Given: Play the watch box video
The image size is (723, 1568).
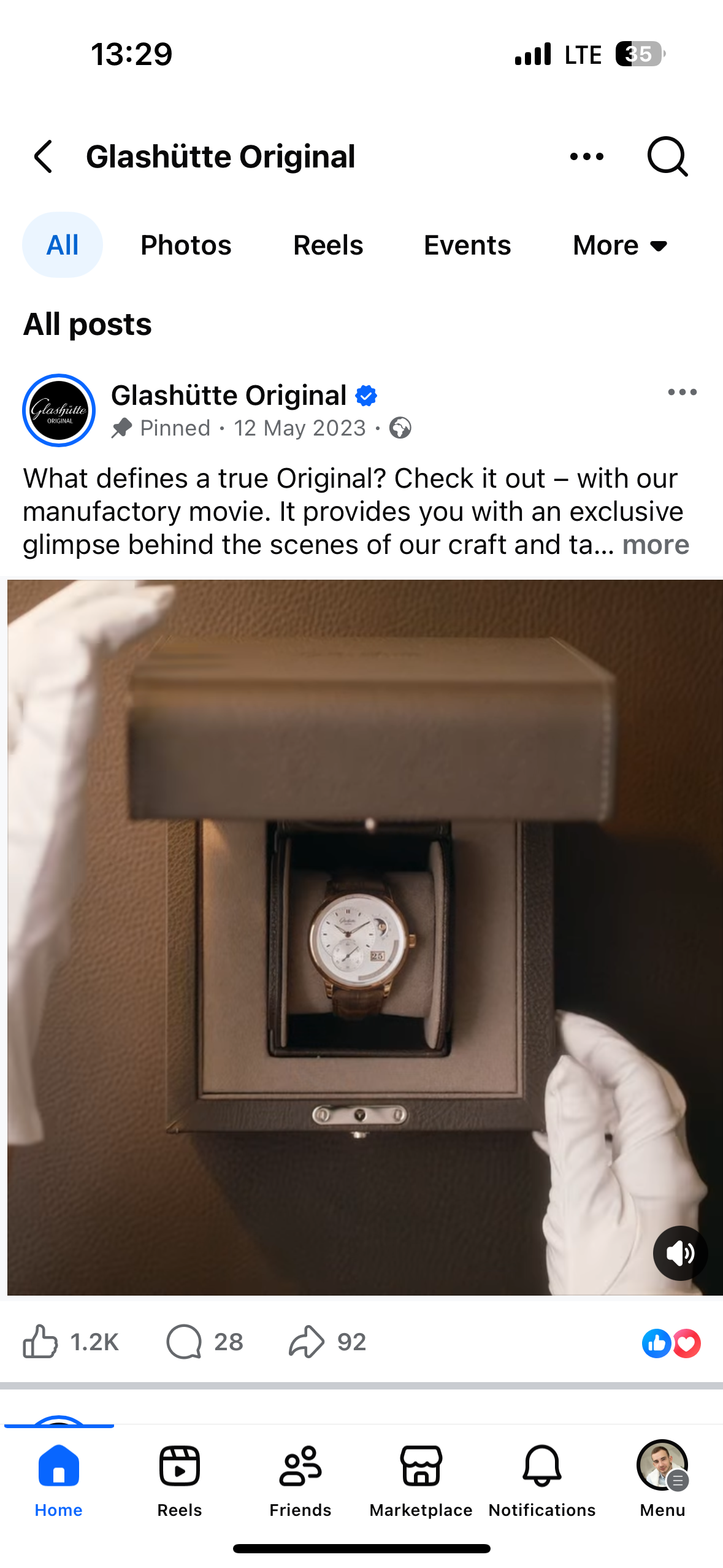Looking at the screenshot, I should click(x=365, y=937).
